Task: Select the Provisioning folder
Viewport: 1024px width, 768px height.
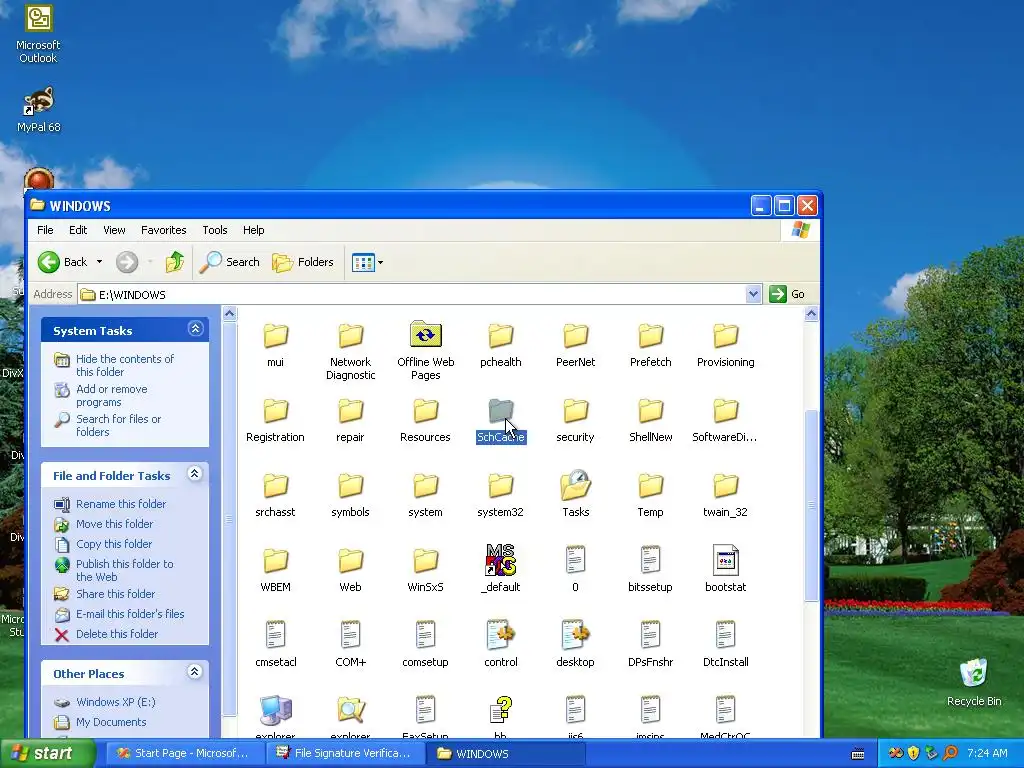Action: click(x=726, y=346)
